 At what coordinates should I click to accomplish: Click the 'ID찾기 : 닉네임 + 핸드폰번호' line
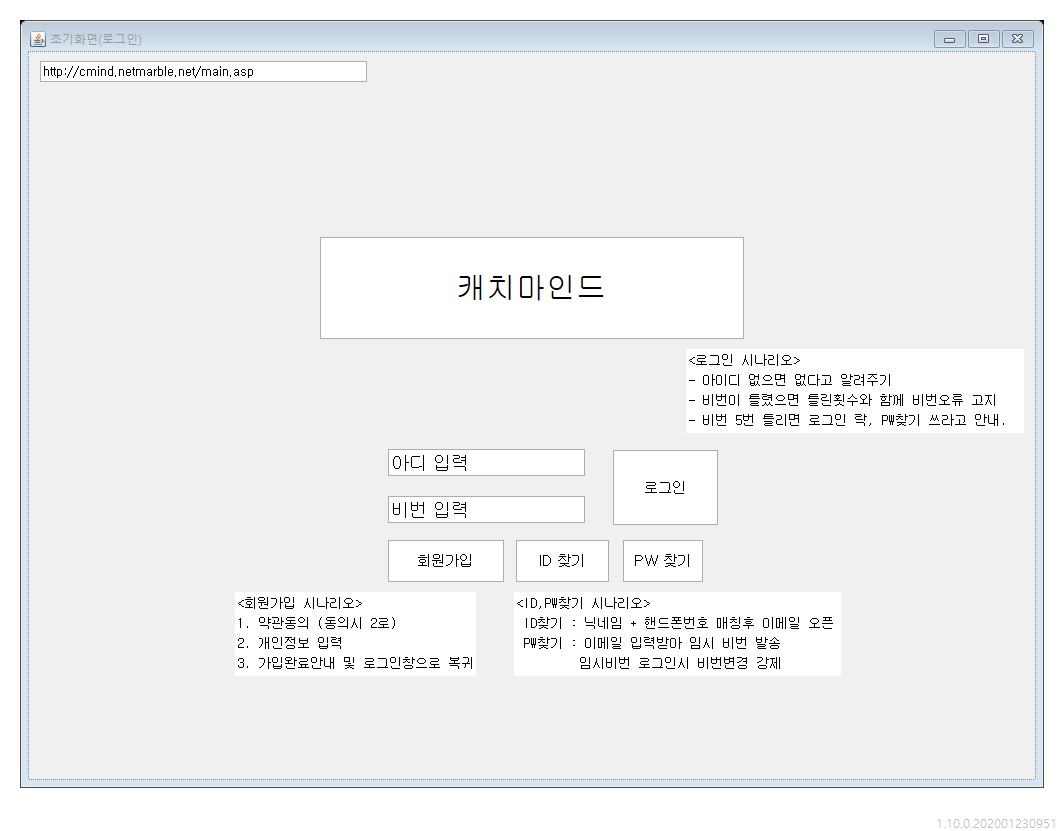678,623
